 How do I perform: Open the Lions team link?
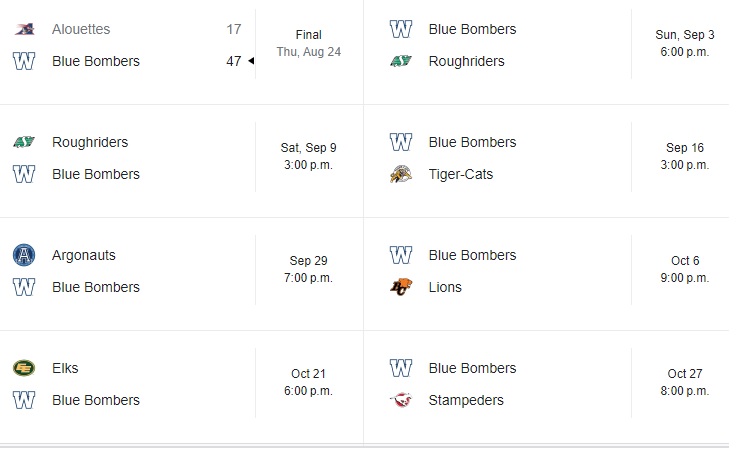445,288
